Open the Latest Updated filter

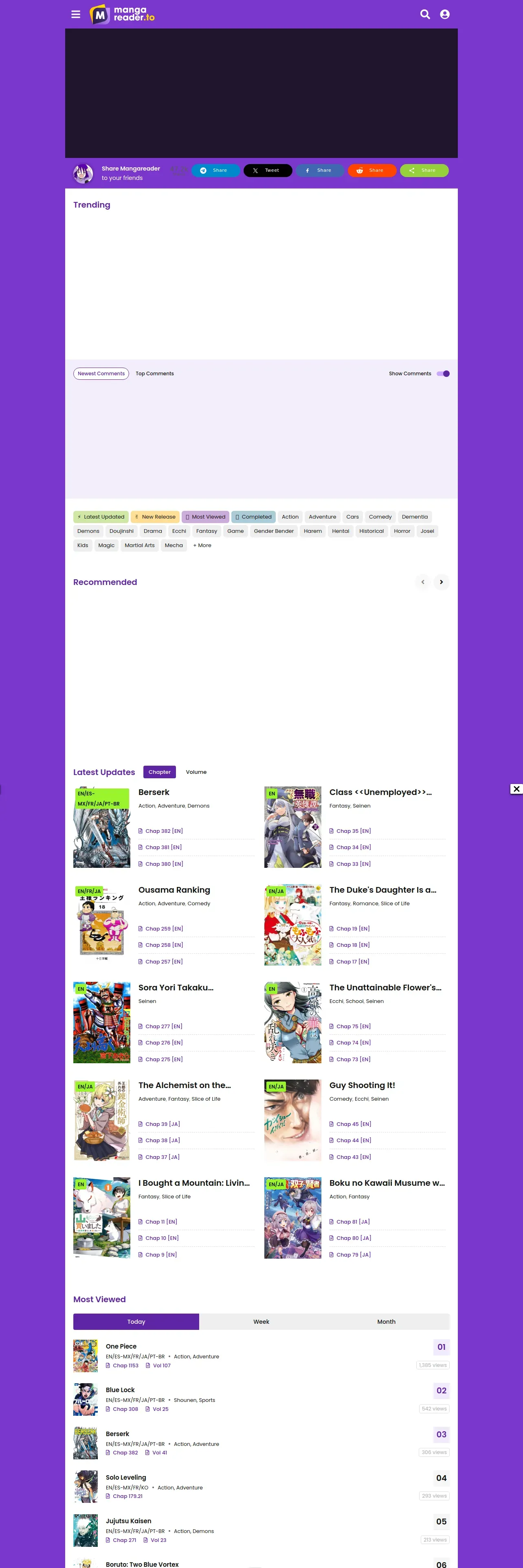tap(101, 517)
